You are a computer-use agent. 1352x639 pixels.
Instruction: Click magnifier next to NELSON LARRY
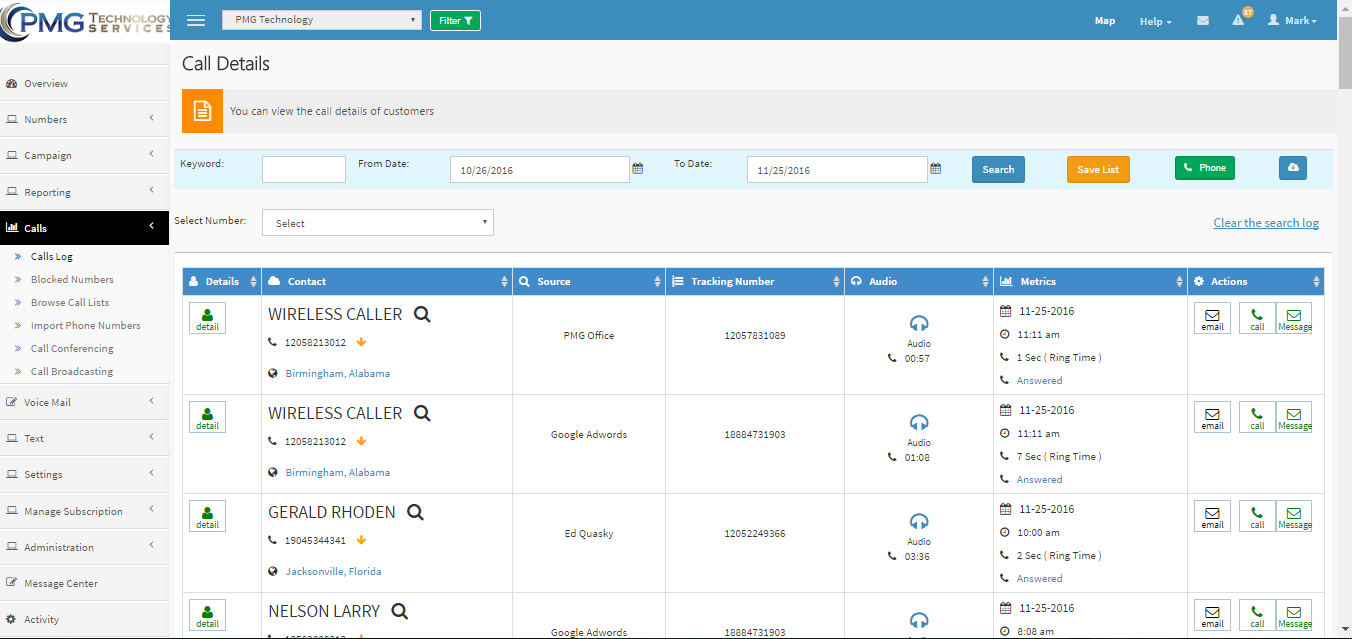[x=399, y=611]
